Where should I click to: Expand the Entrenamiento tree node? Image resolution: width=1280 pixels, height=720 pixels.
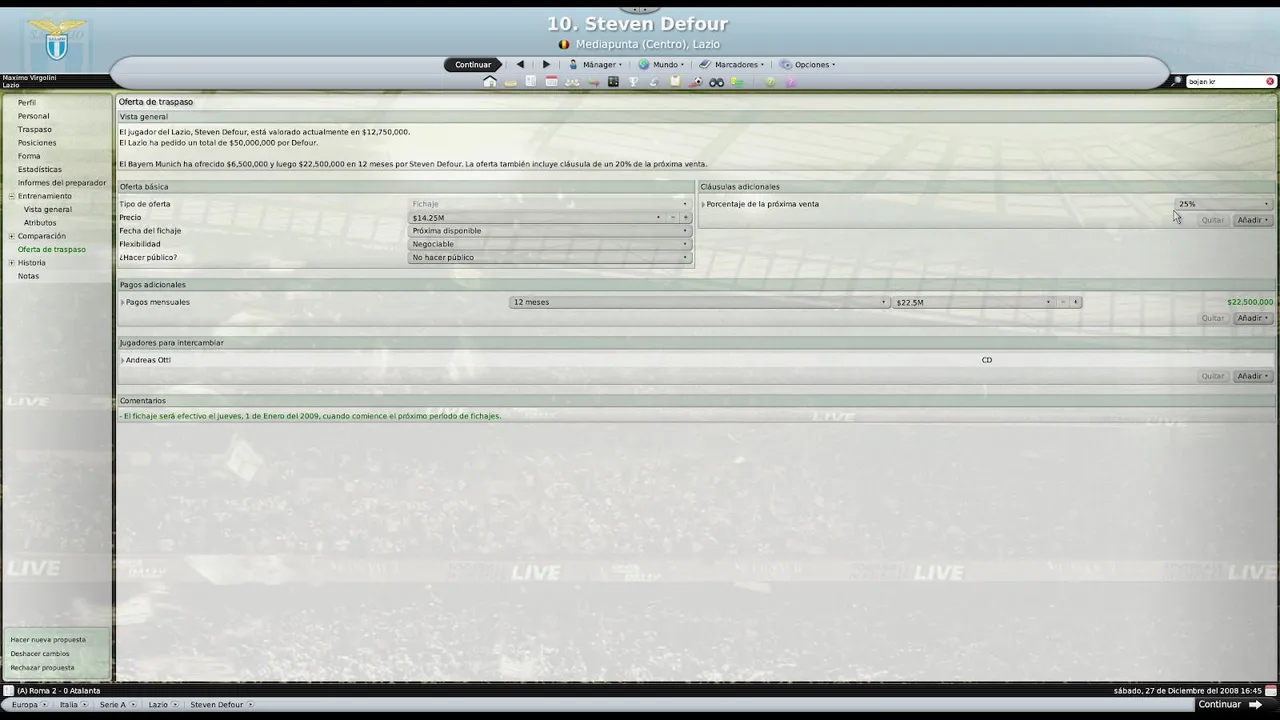tap(12, 196)
